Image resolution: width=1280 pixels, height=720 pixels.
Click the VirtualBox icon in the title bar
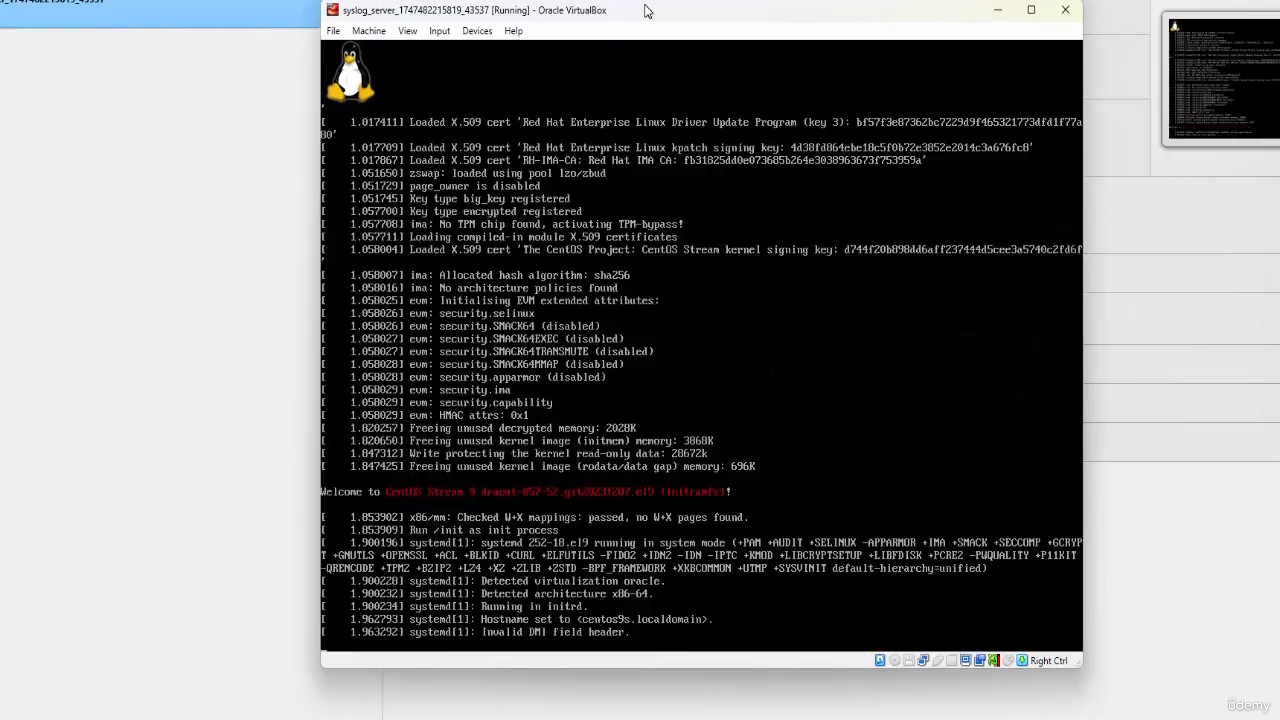pos(332,10)
